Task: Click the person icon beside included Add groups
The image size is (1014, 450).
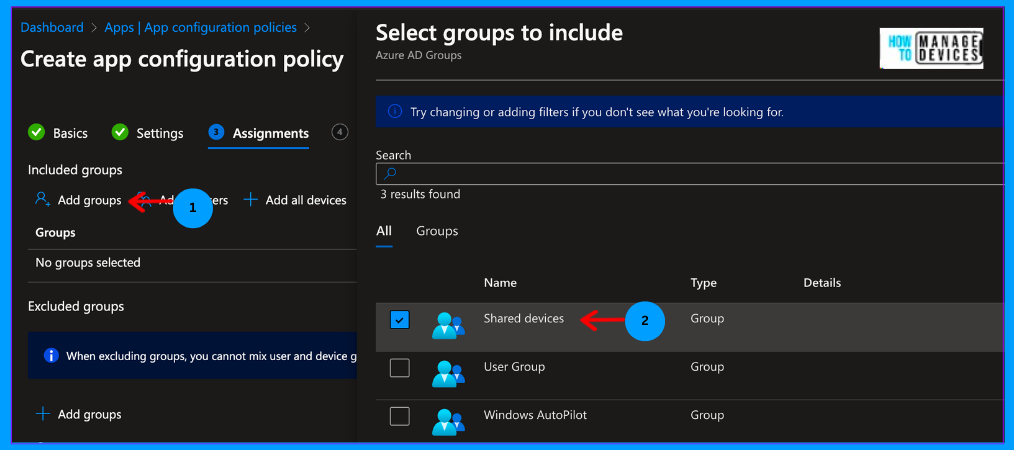Action: pos(43,200)
